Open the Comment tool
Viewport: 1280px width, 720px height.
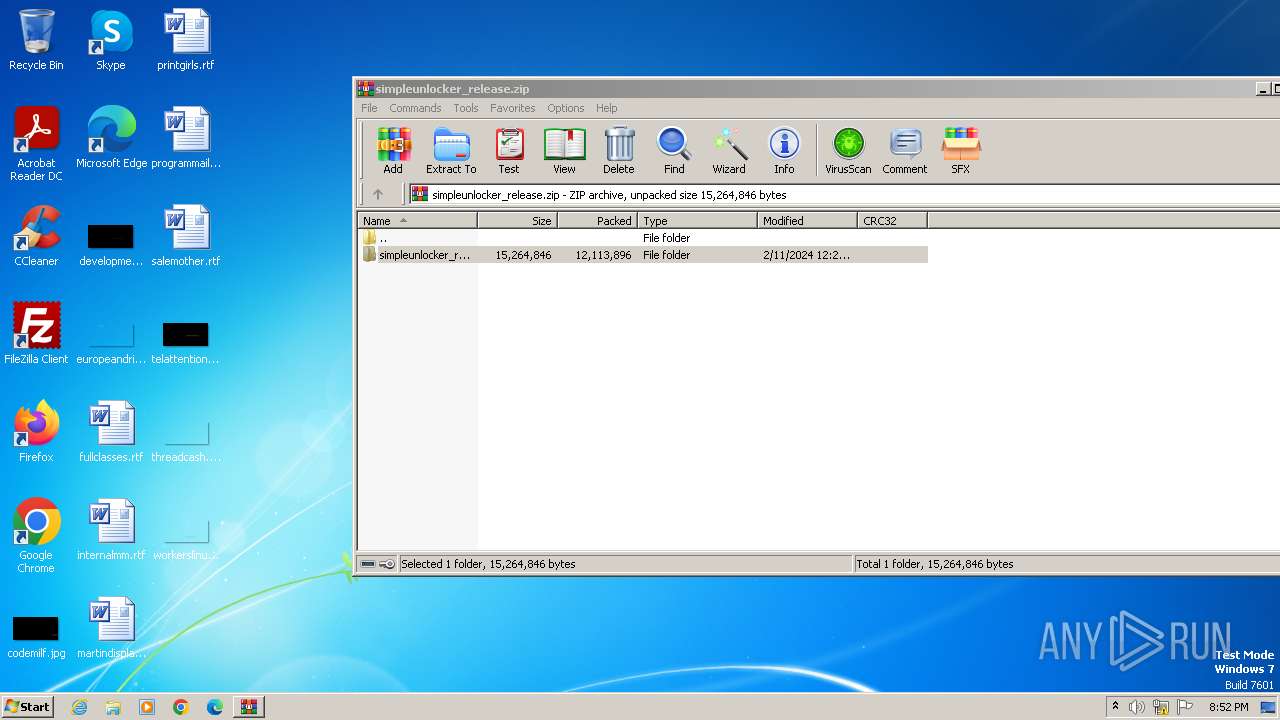[x=905, y=151]
